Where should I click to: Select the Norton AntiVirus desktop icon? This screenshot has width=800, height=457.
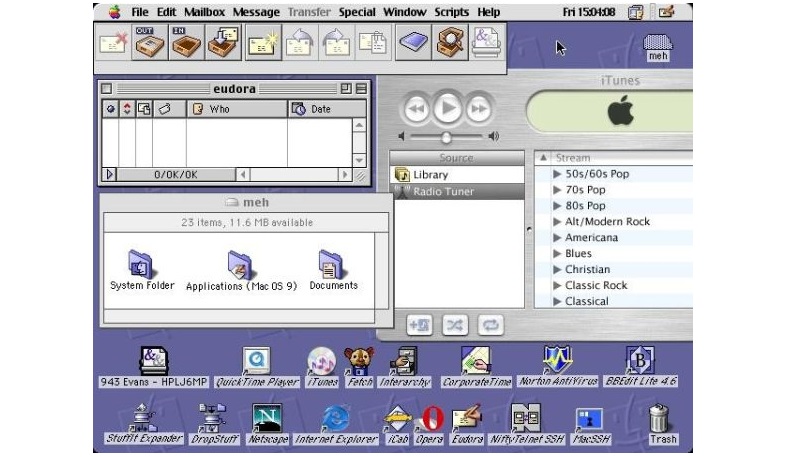(x=557, y=361)
